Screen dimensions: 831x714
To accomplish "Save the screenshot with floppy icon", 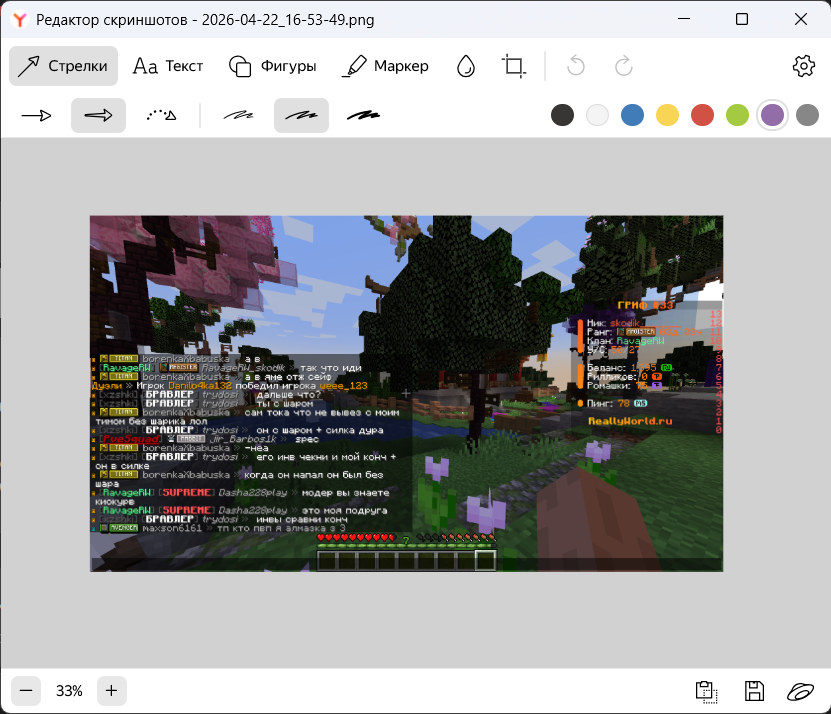I will coord(754,691).
